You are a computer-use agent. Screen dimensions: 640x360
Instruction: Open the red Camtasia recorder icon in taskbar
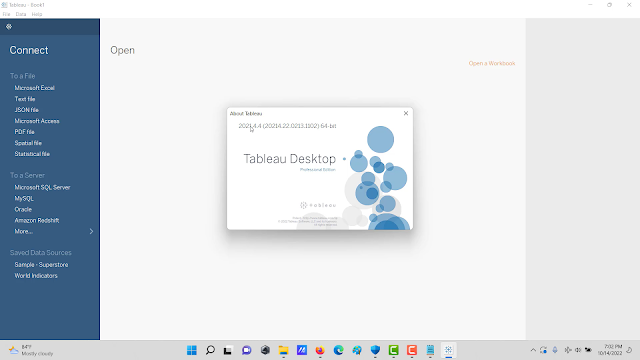(412, 350)
